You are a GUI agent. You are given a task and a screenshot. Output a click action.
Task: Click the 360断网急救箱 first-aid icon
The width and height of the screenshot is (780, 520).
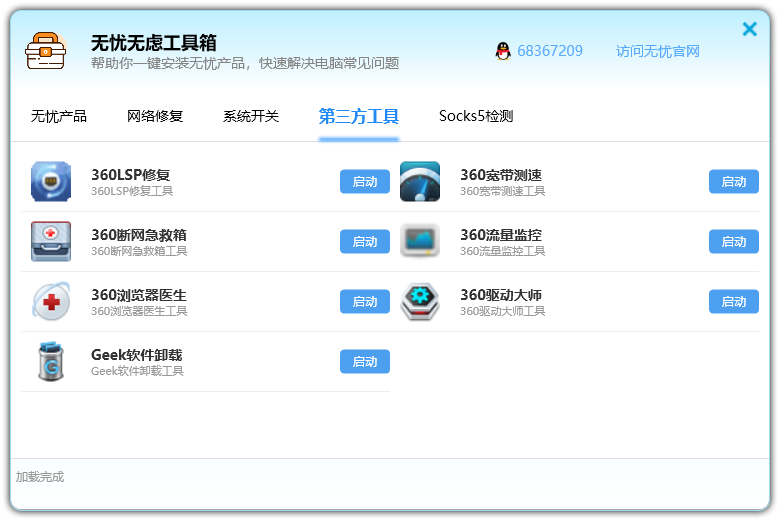pyautogui.click(x=51, y=241)
